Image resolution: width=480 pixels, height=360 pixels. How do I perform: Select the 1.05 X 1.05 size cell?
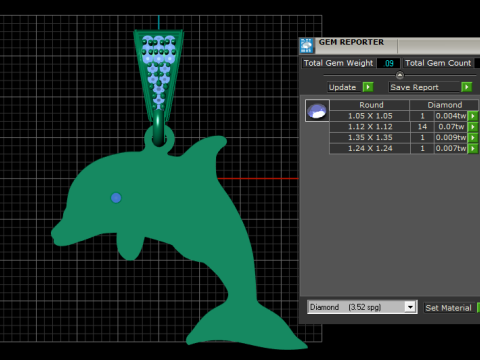[x=370, y=116]
